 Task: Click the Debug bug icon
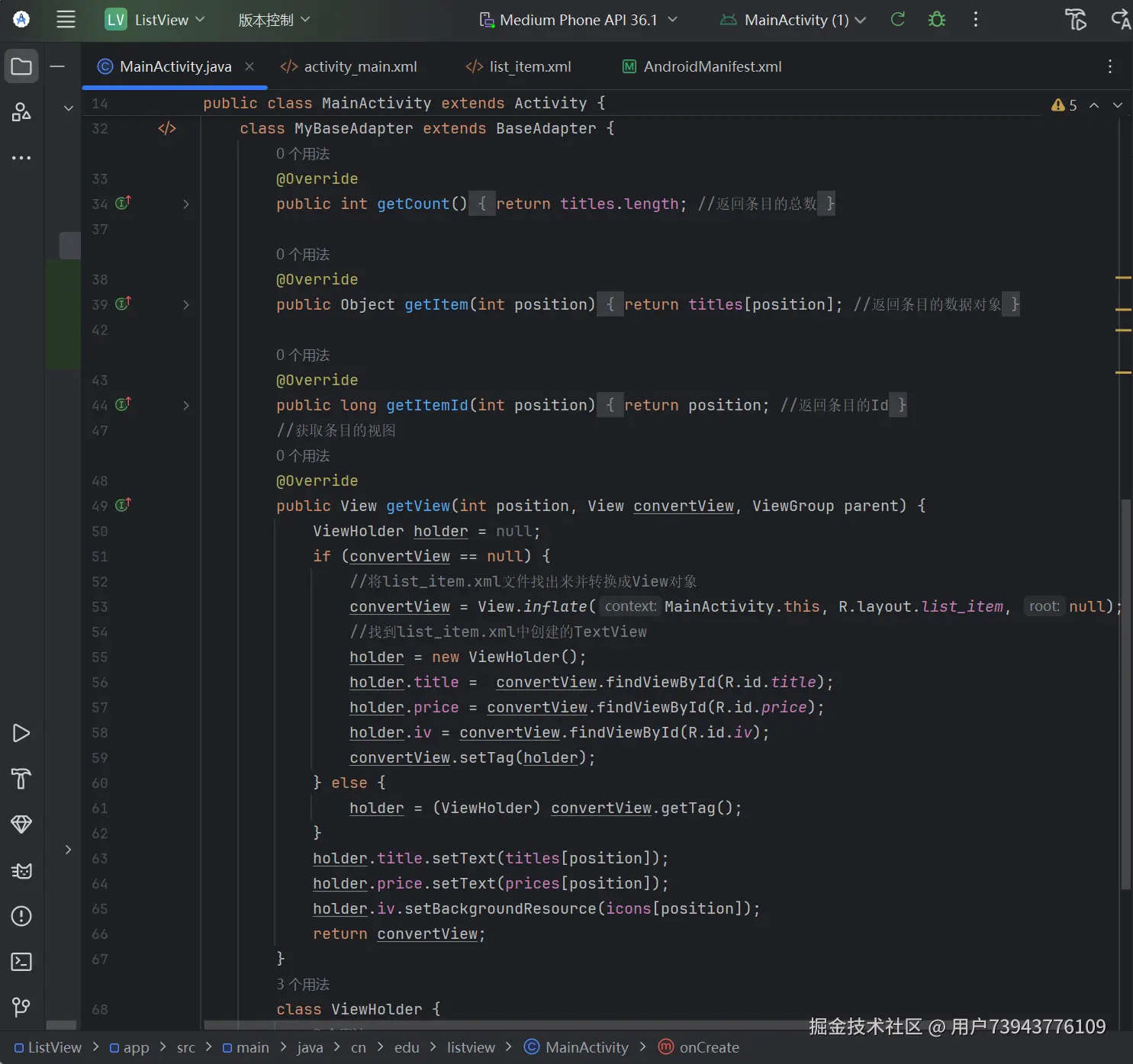[937, 20]
